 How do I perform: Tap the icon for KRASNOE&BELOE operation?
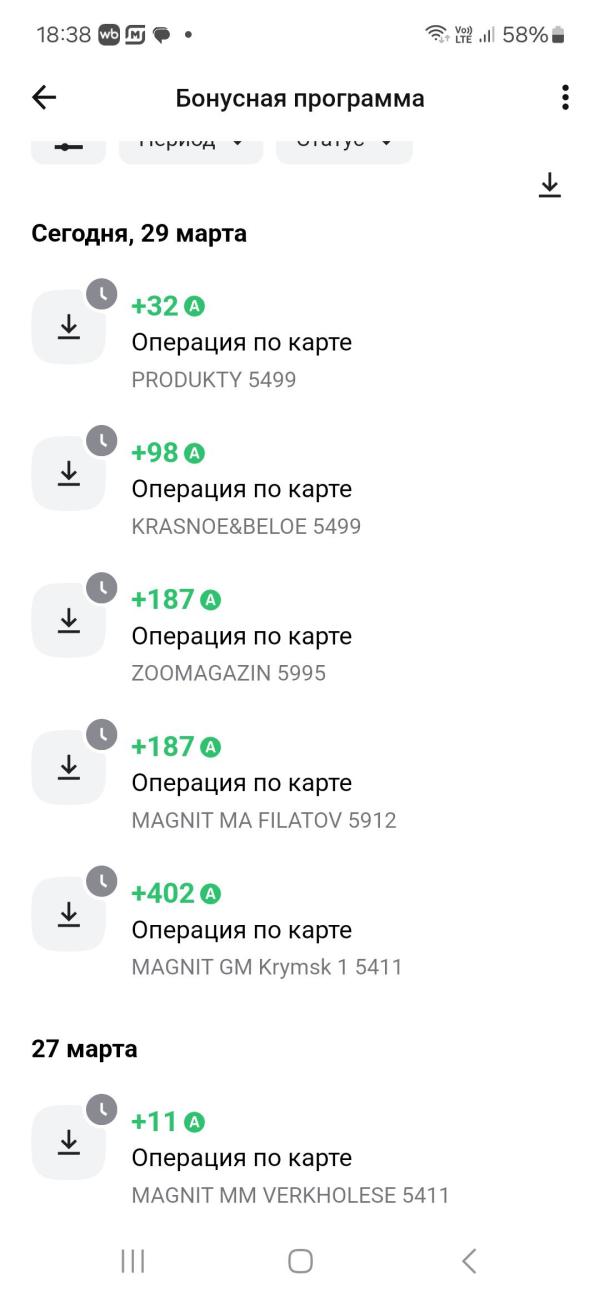(x=69, y=474)
